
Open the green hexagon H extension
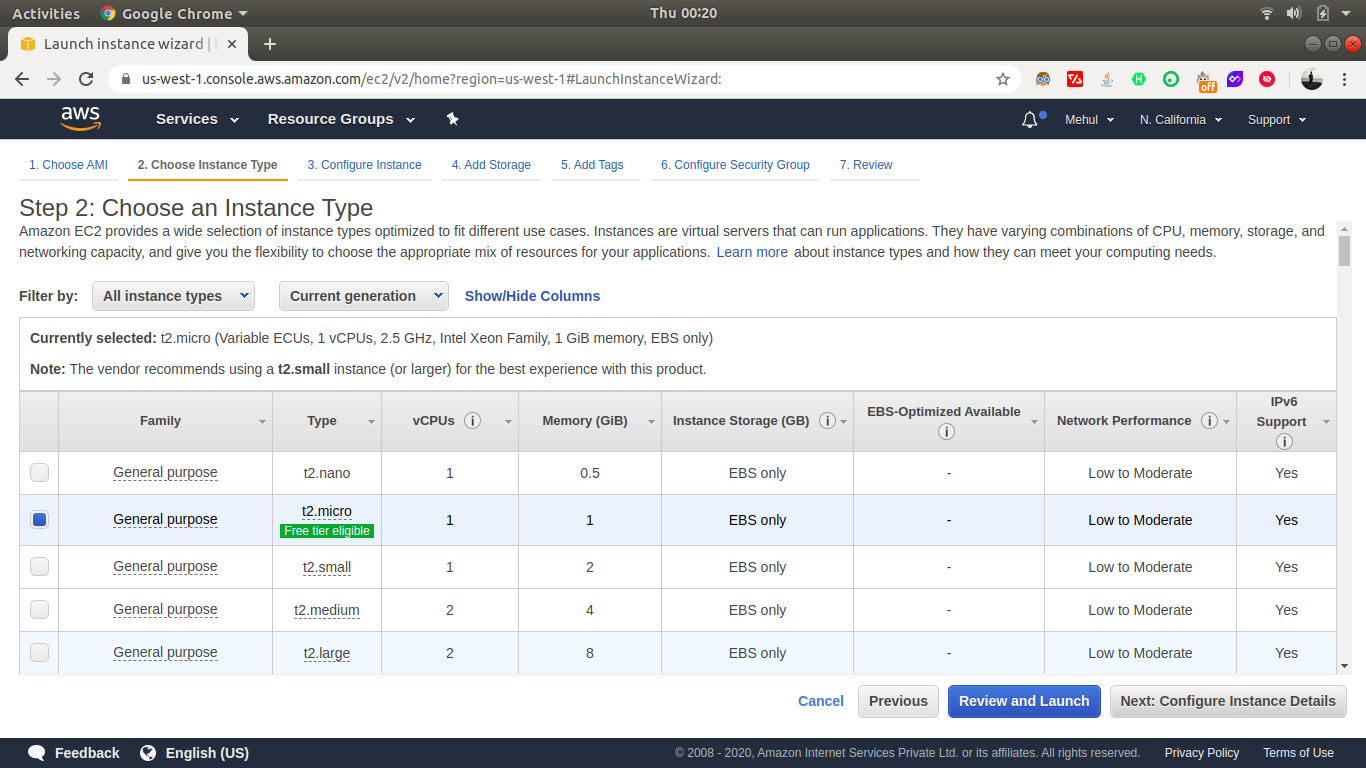pos(1139,79)
